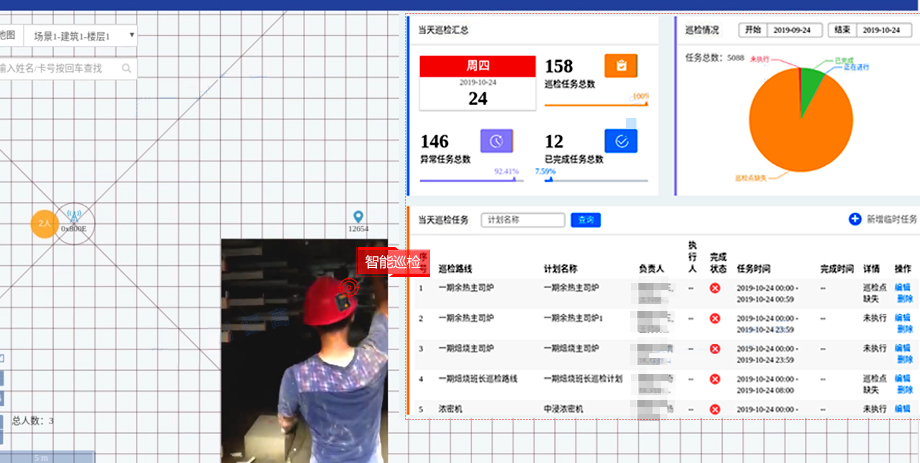Click the orange 2人 people cluster marker
The width and height of the screenshot is (920, 463).
tap(44, 225)
